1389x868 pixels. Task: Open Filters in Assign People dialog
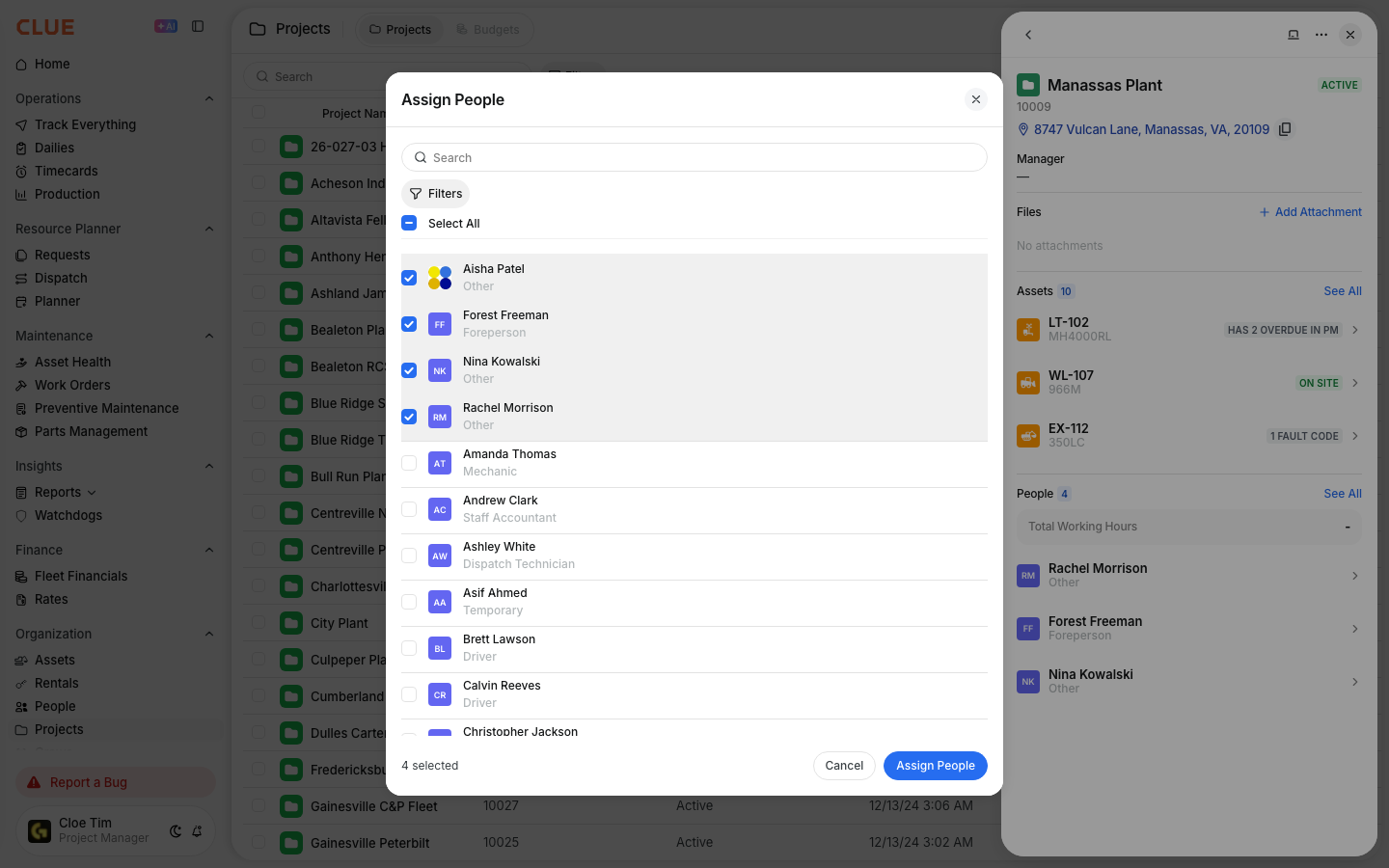point(435,194)
